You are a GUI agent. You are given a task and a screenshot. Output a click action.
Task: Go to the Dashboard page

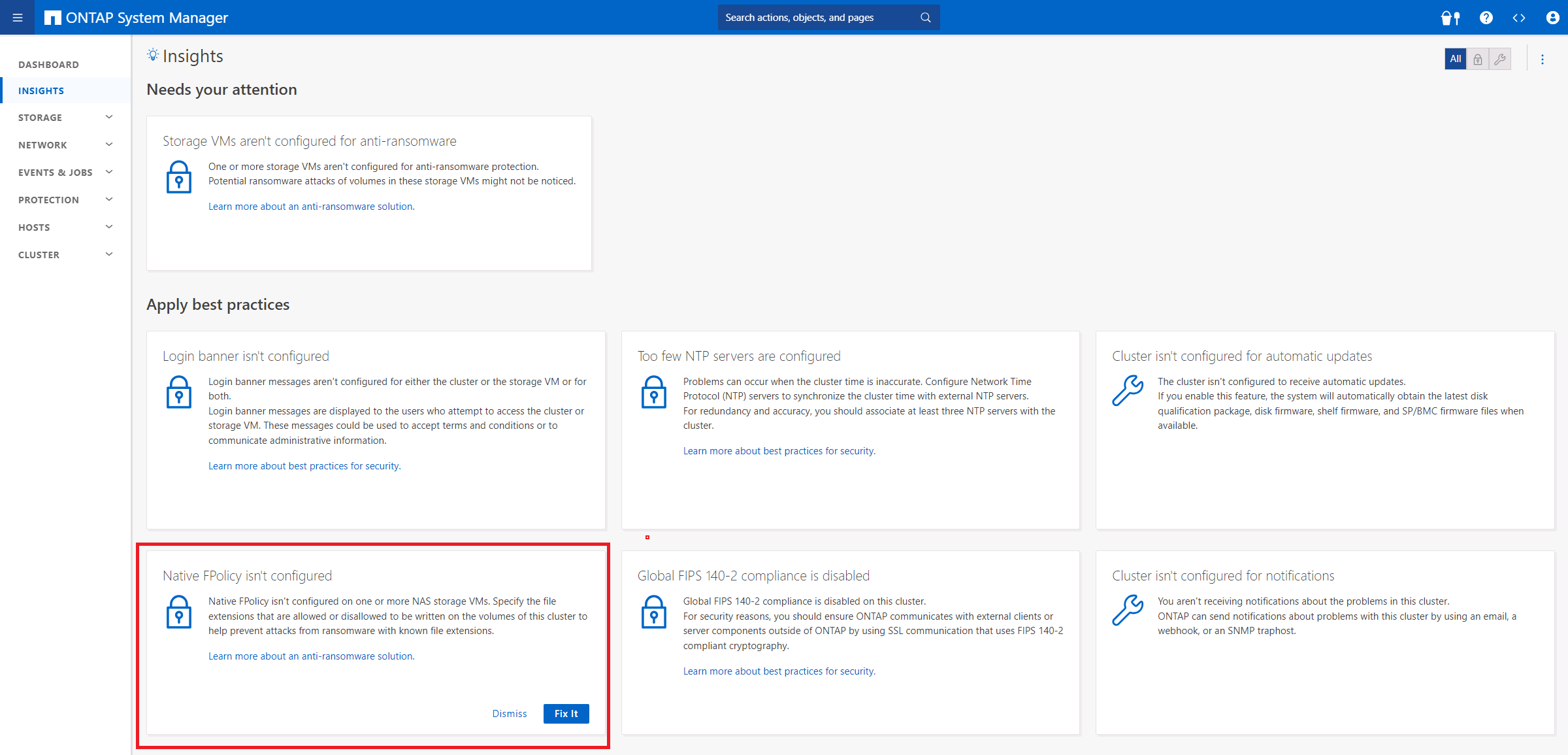48,65
